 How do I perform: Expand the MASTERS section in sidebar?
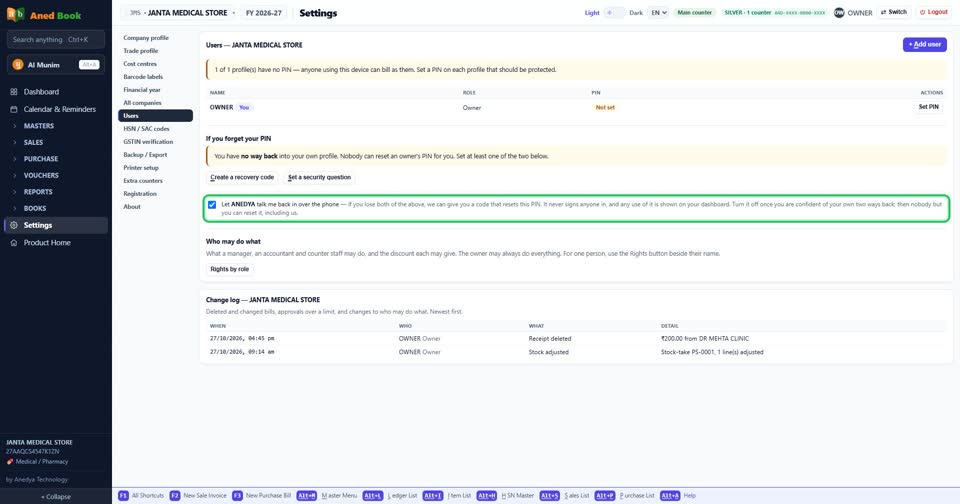tap(39, 126)
